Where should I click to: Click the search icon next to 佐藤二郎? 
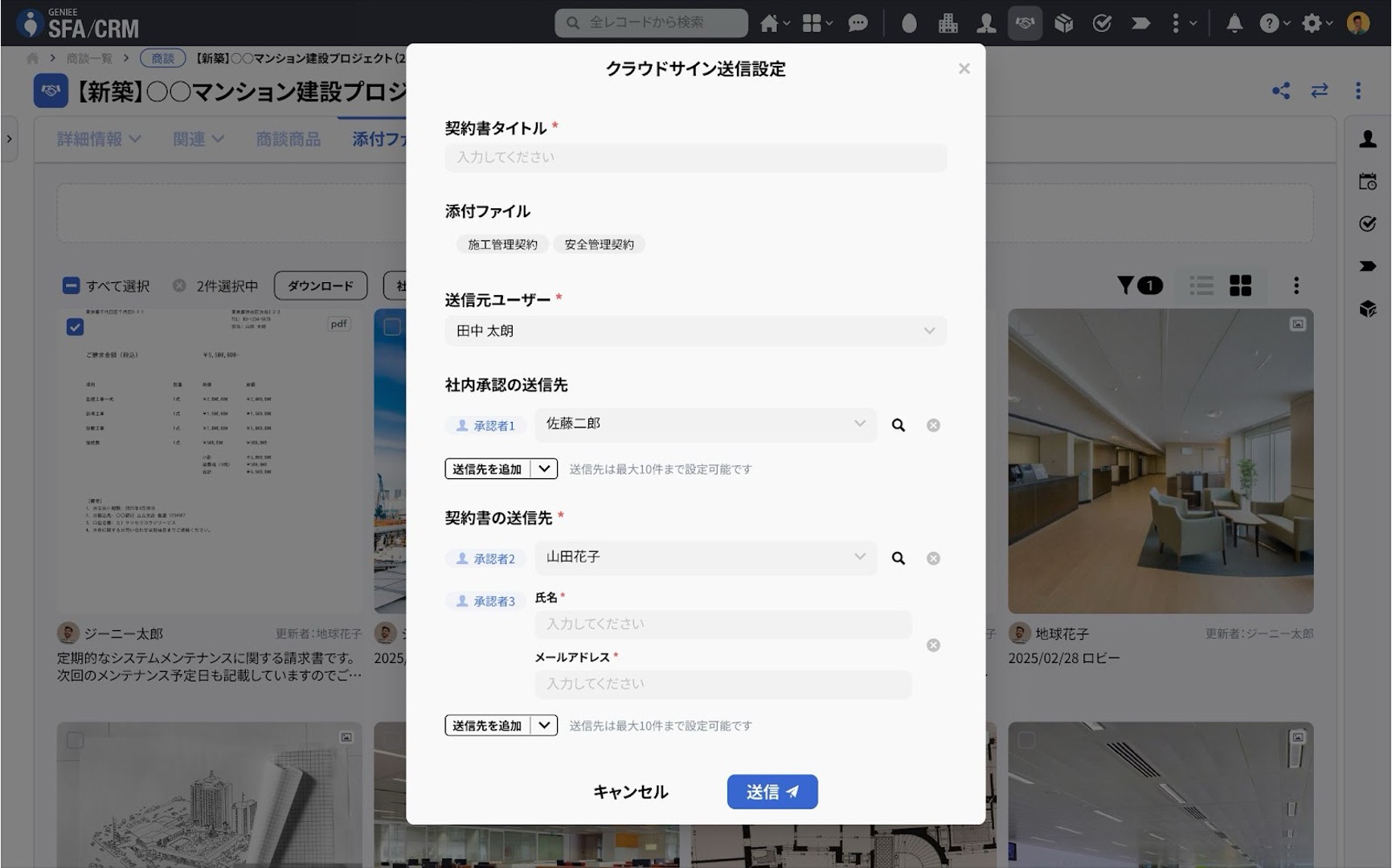click(x=899, y=425)
